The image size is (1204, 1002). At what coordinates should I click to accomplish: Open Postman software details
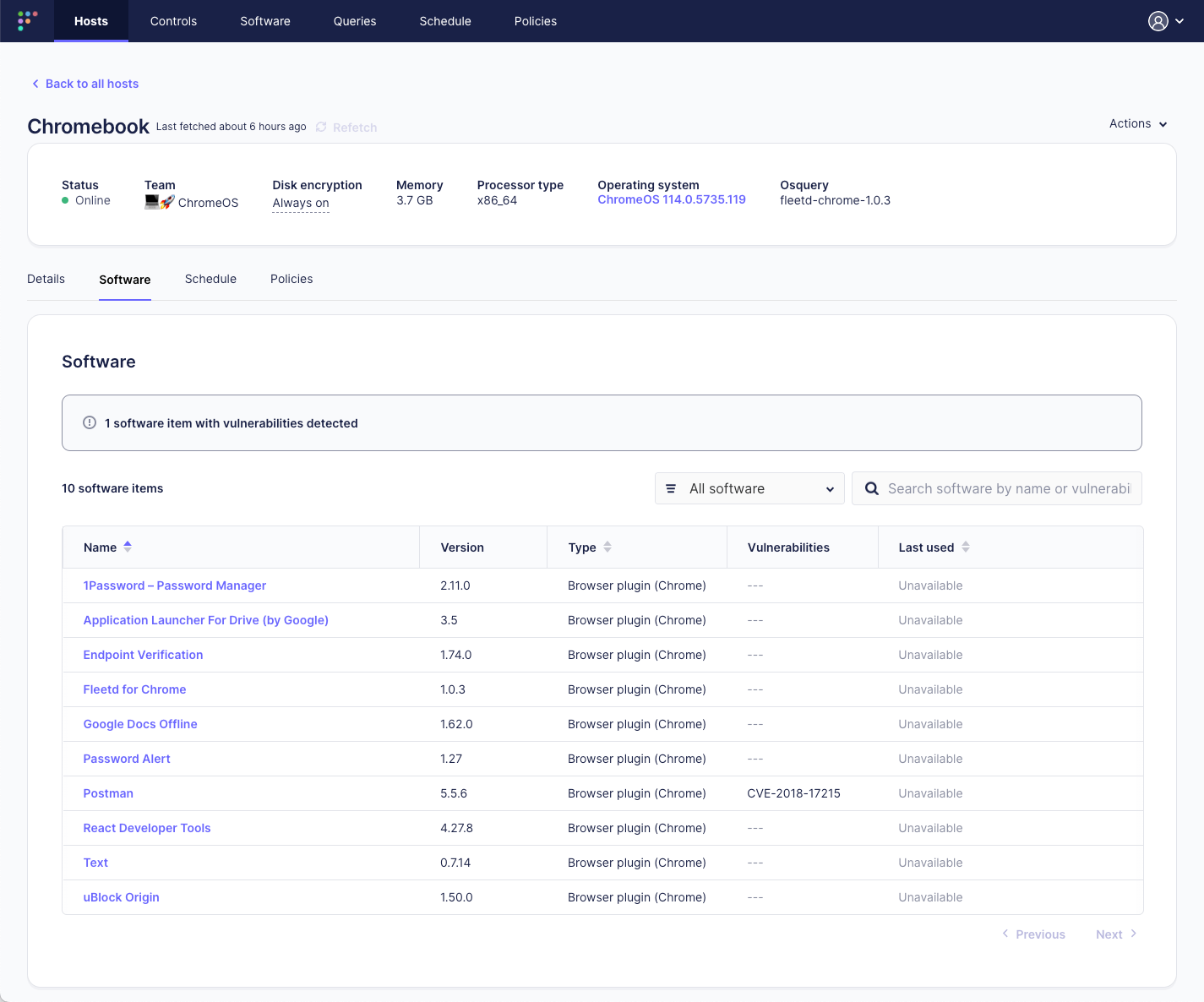point(108,793)
